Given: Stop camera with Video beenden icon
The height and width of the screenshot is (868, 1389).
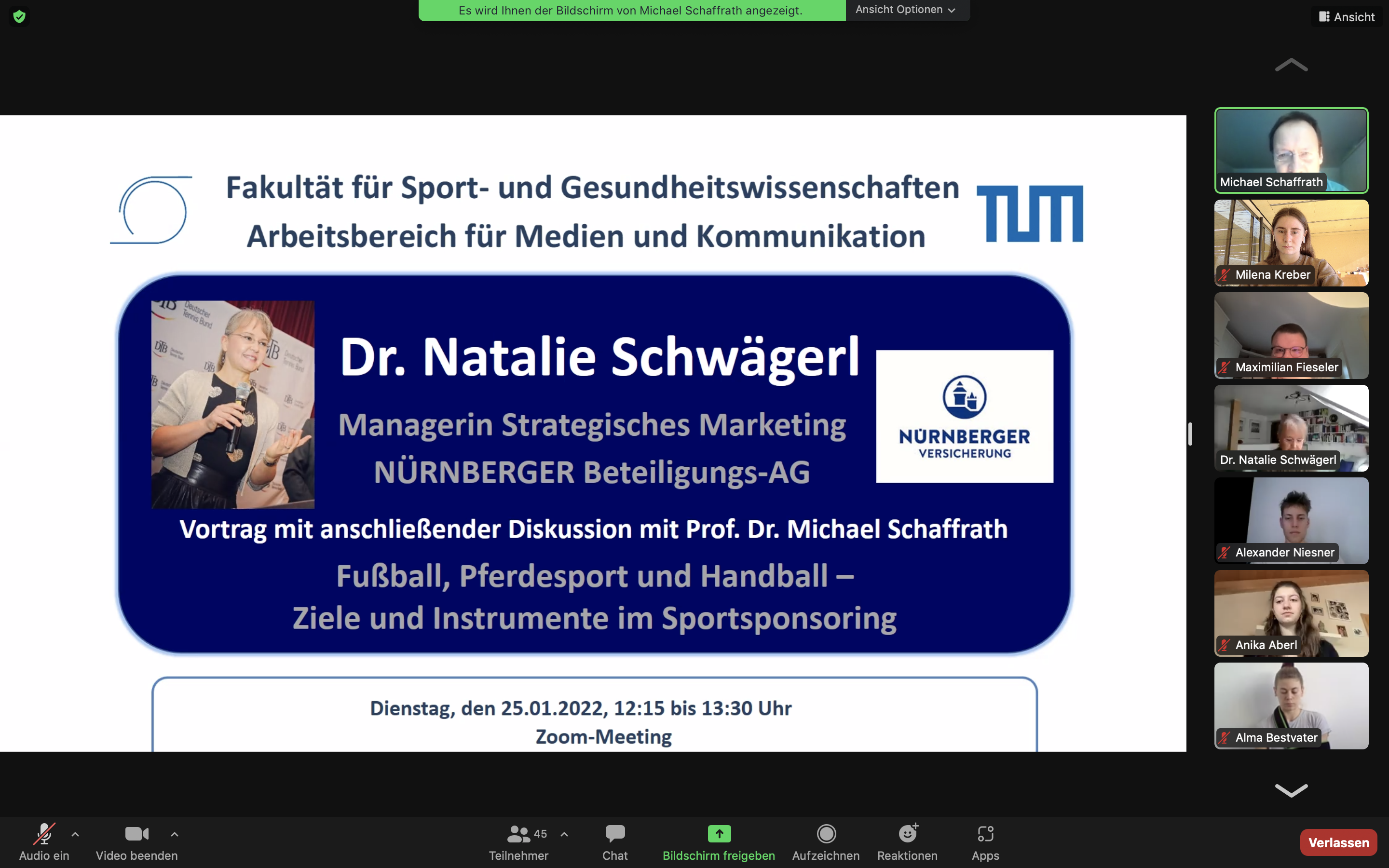Looking at the screenshot, I should 136,834.
